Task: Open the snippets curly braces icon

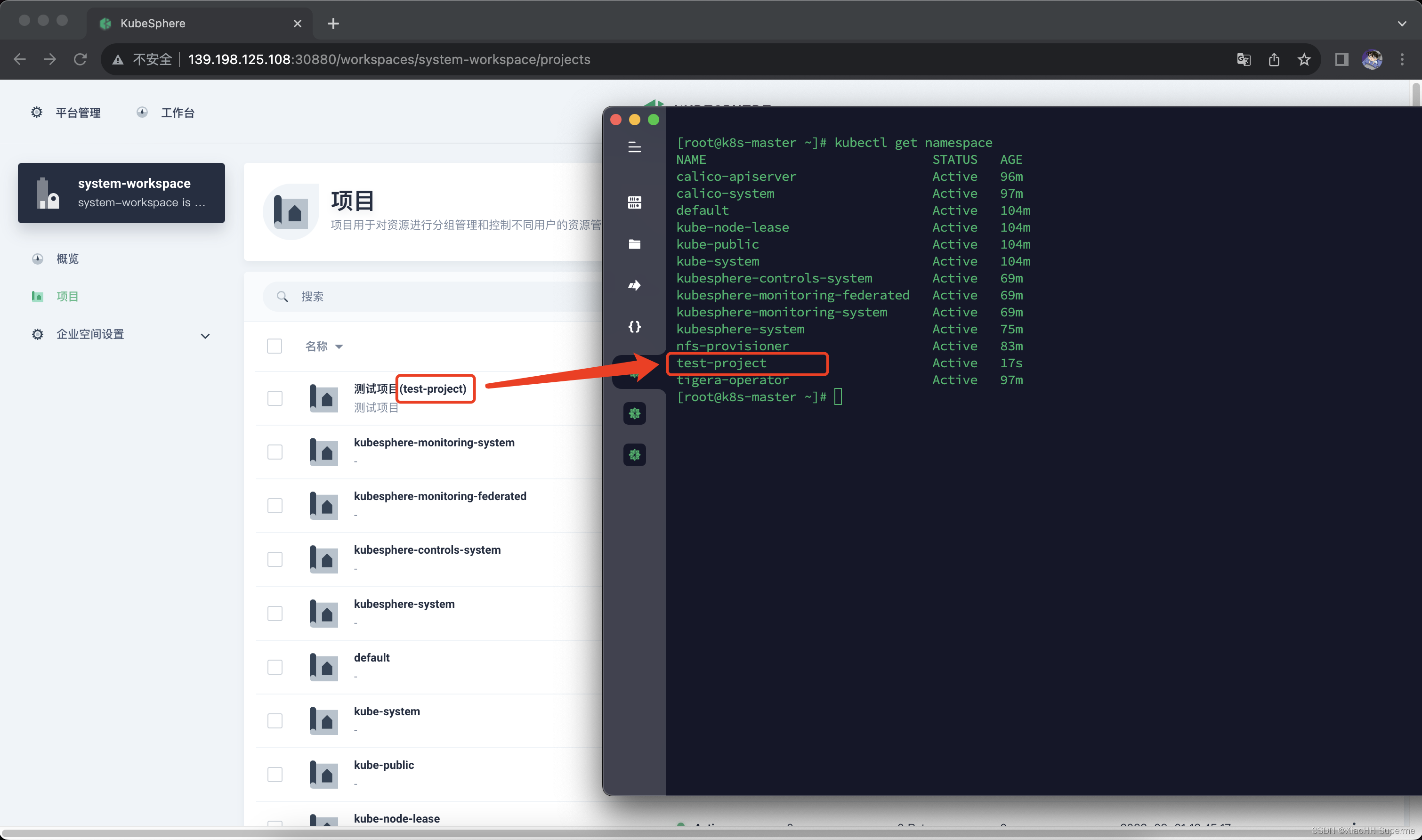Action: click(634, 327)
